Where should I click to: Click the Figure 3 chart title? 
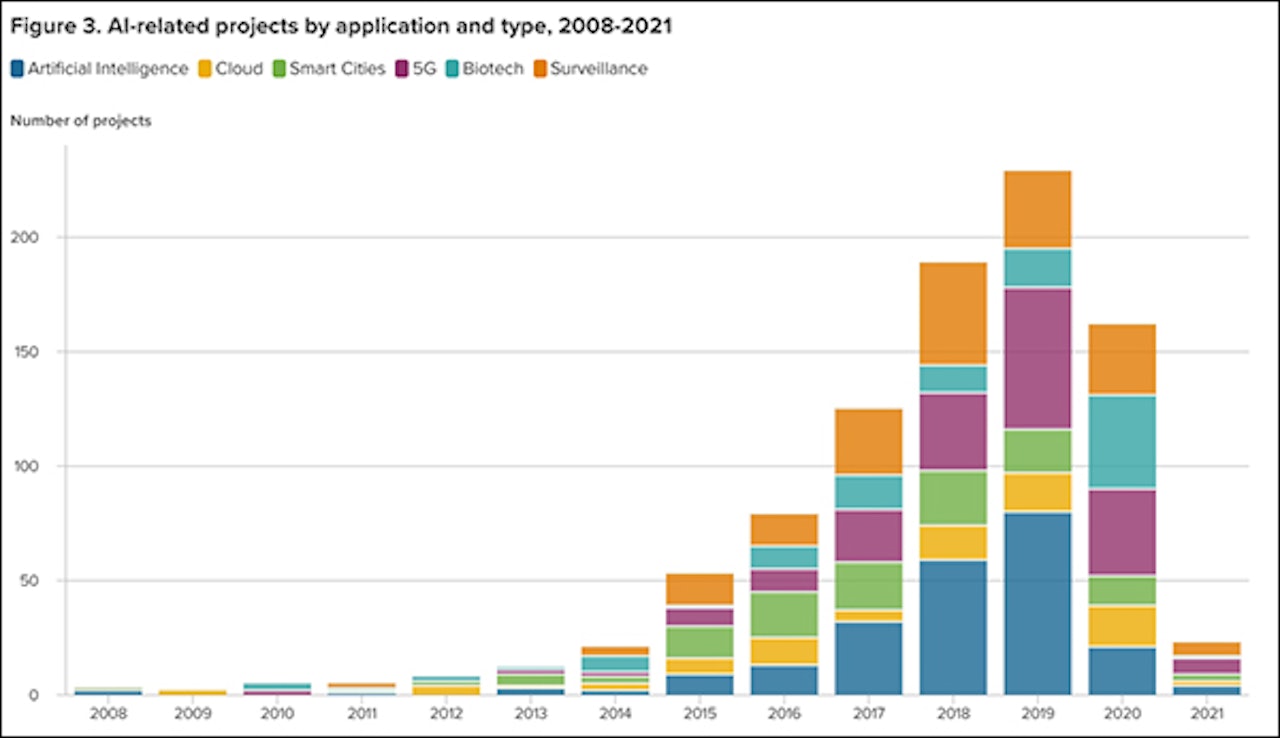[x=341, y=27]
